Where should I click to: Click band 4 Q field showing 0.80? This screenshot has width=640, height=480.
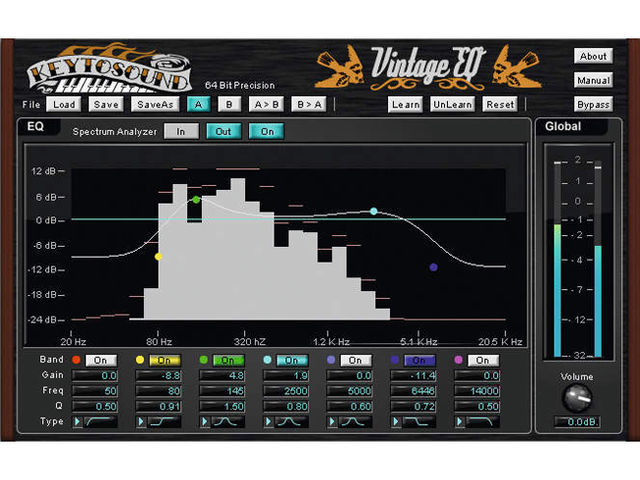point(286,407)
